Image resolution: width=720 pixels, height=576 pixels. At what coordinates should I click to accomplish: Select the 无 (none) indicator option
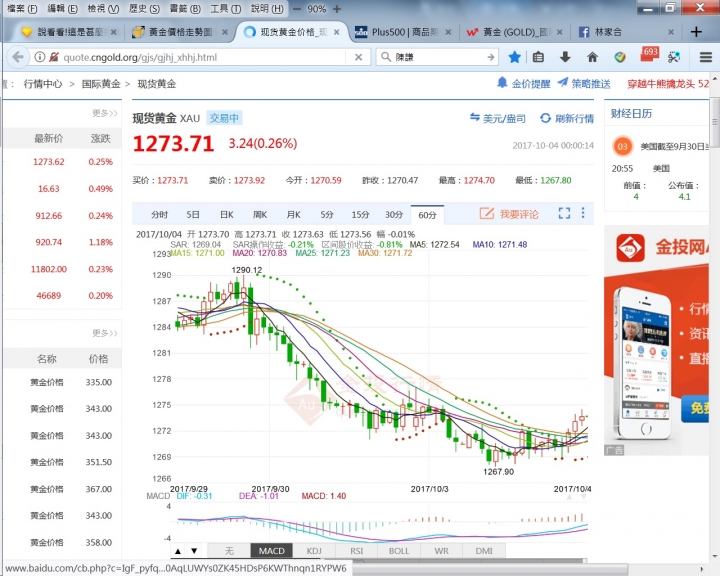tap(228, 550)
